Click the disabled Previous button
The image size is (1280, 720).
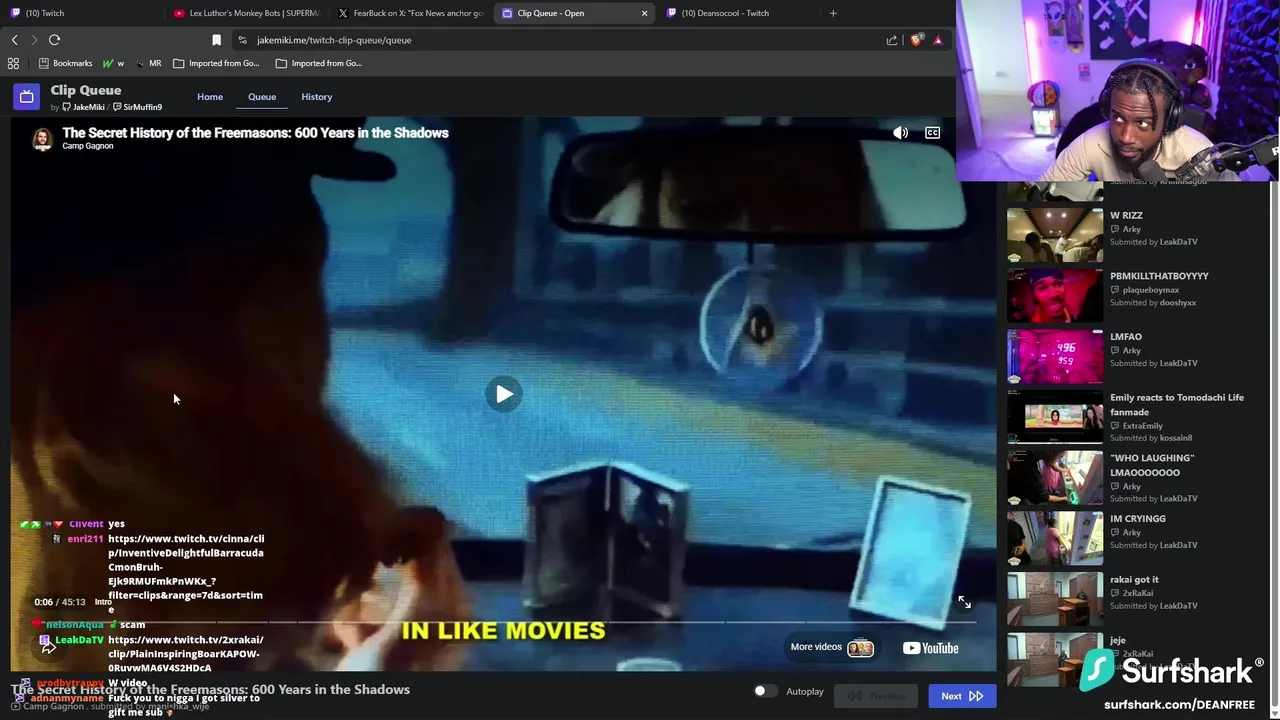coord(876,696)
